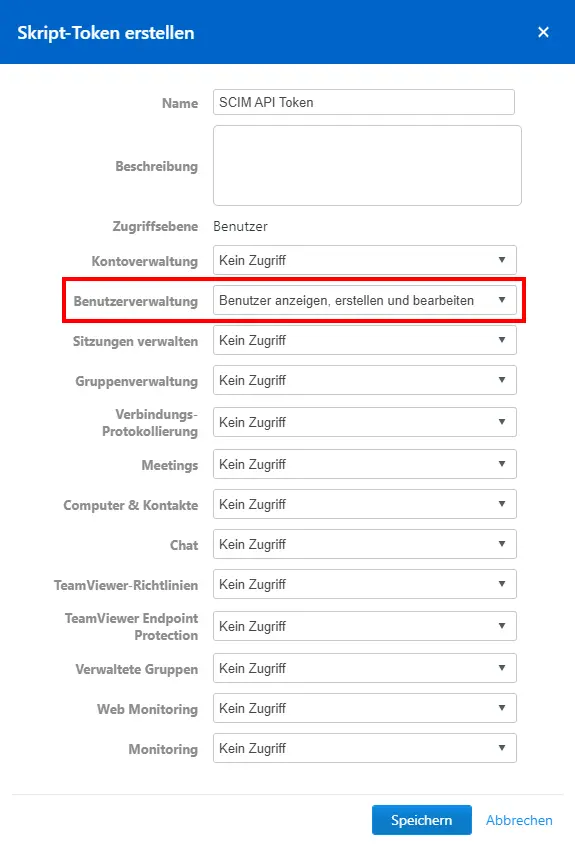Expand the Sitzungen verwalten dropdown

(365, 340)
